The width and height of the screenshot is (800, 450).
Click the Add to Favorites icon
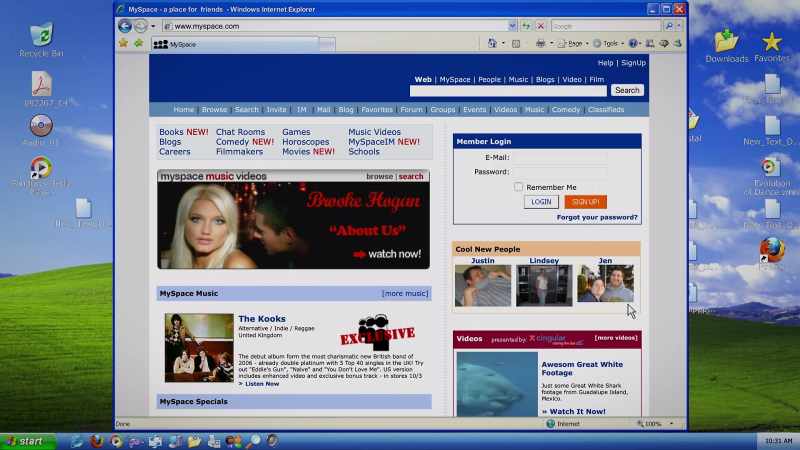point(138,43)
